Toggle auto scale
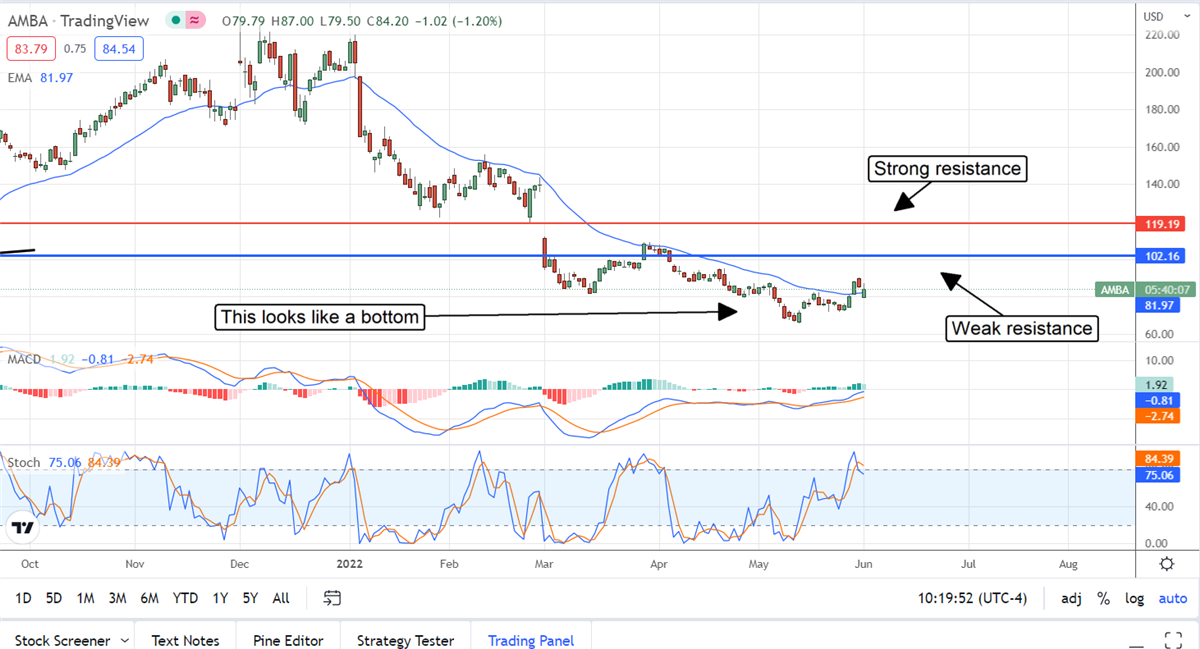This screenshot has width=1200, height=649. [1172, 598]
